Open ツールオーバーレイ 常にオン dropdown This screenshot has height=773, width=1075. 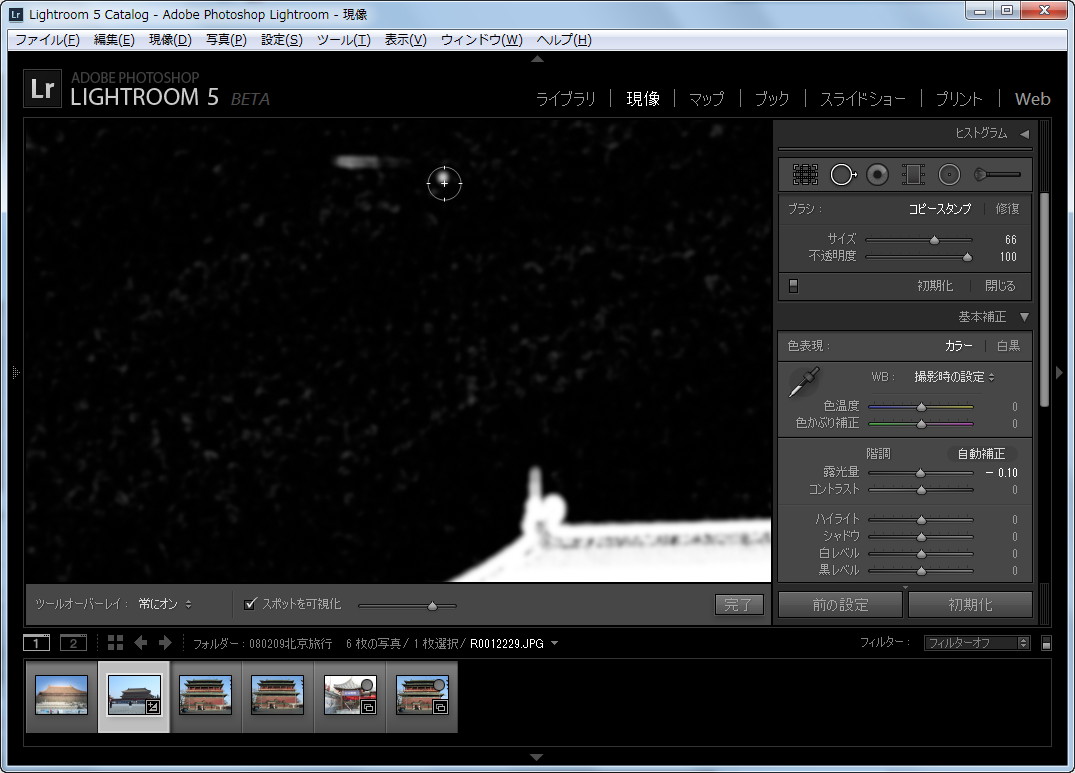pos(165,604)
